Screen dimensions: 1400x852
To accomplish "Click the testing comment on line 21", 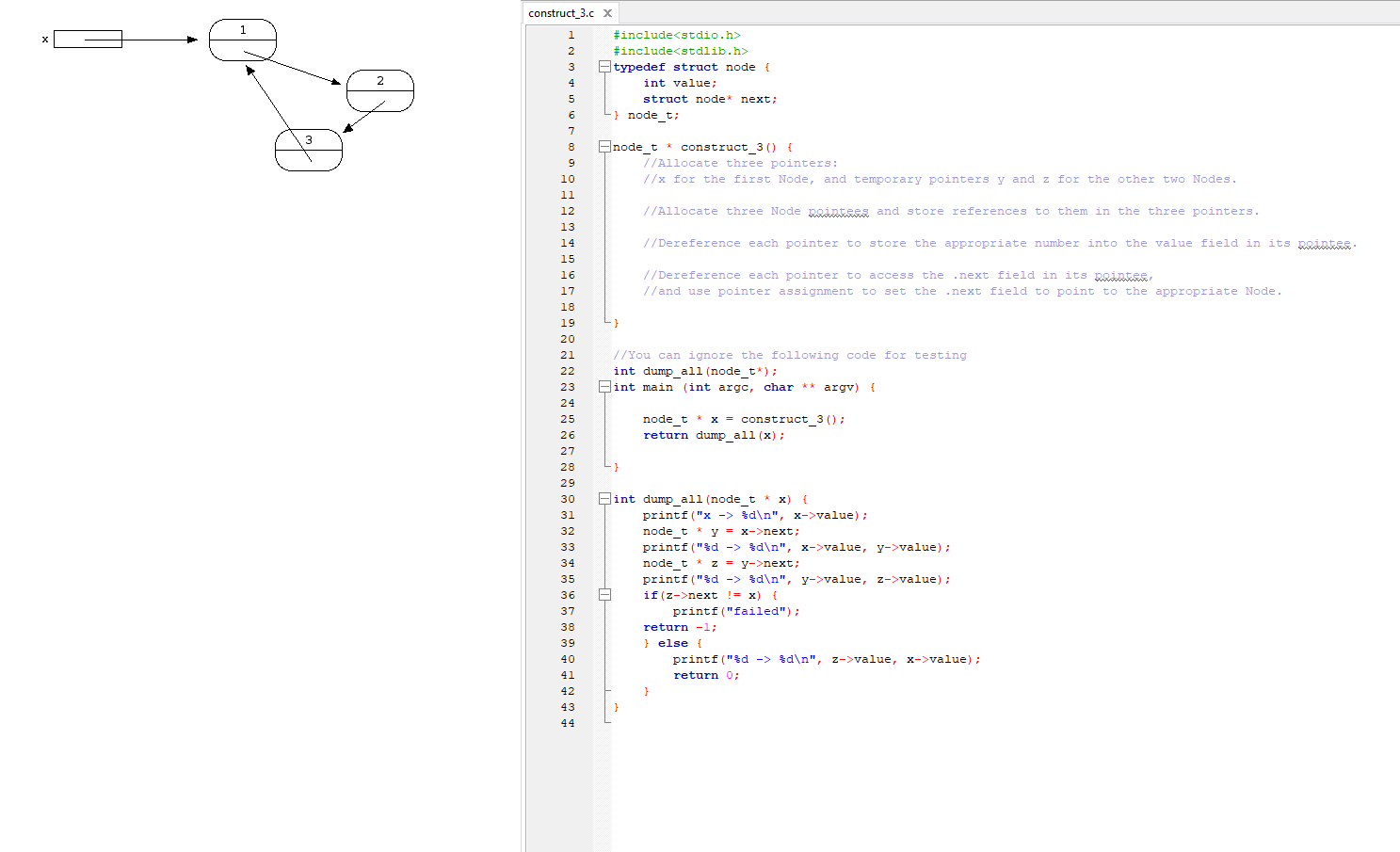I will coord(791,355).
